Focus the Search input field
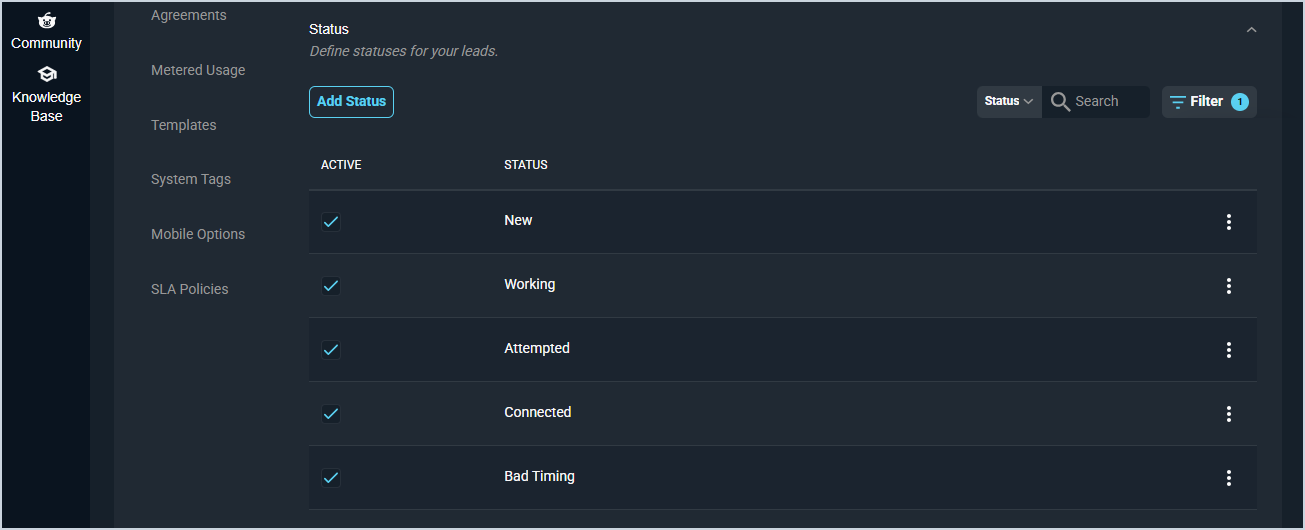 click(1109, 102)
